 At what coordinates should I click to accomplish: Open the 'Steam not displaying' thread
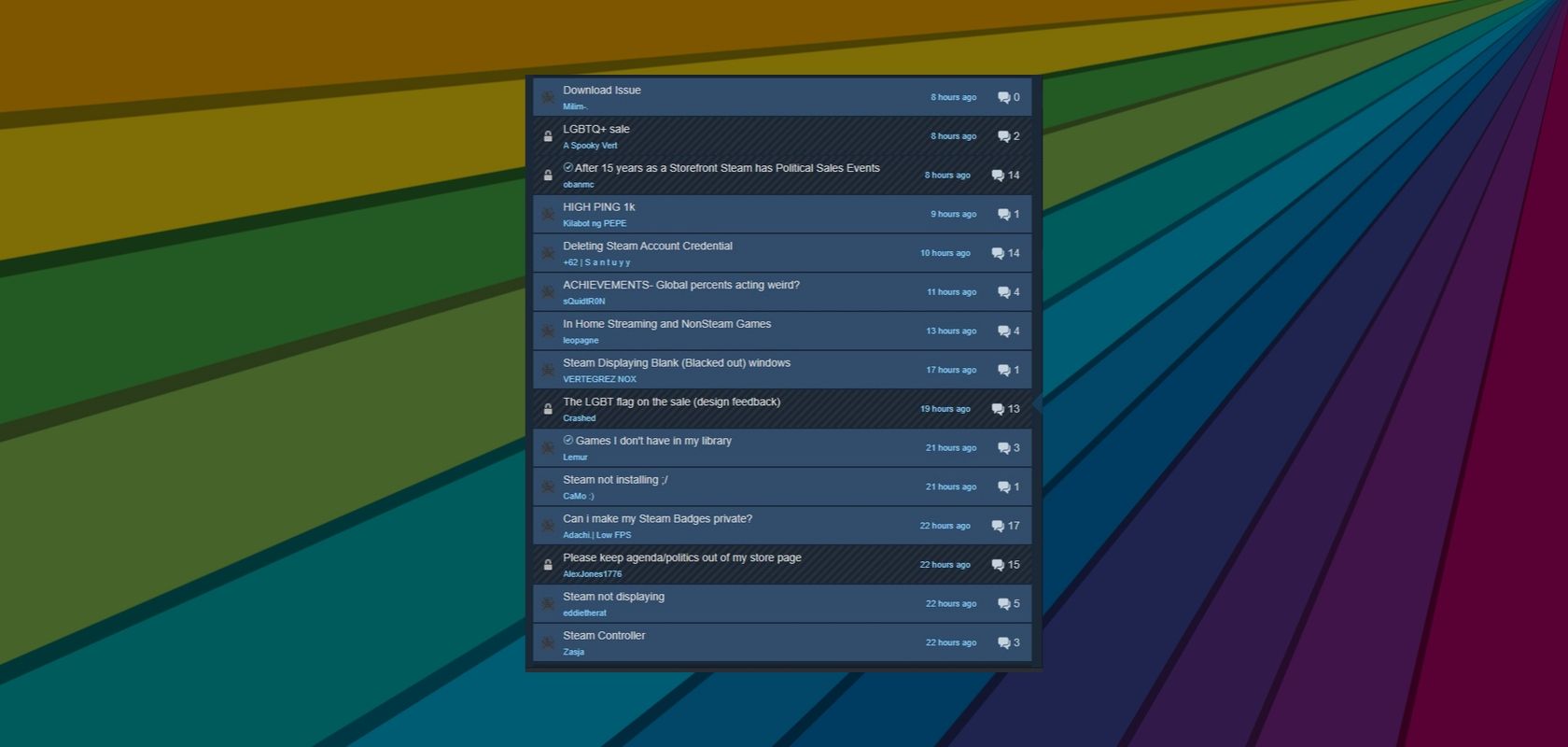click(614, 597)
